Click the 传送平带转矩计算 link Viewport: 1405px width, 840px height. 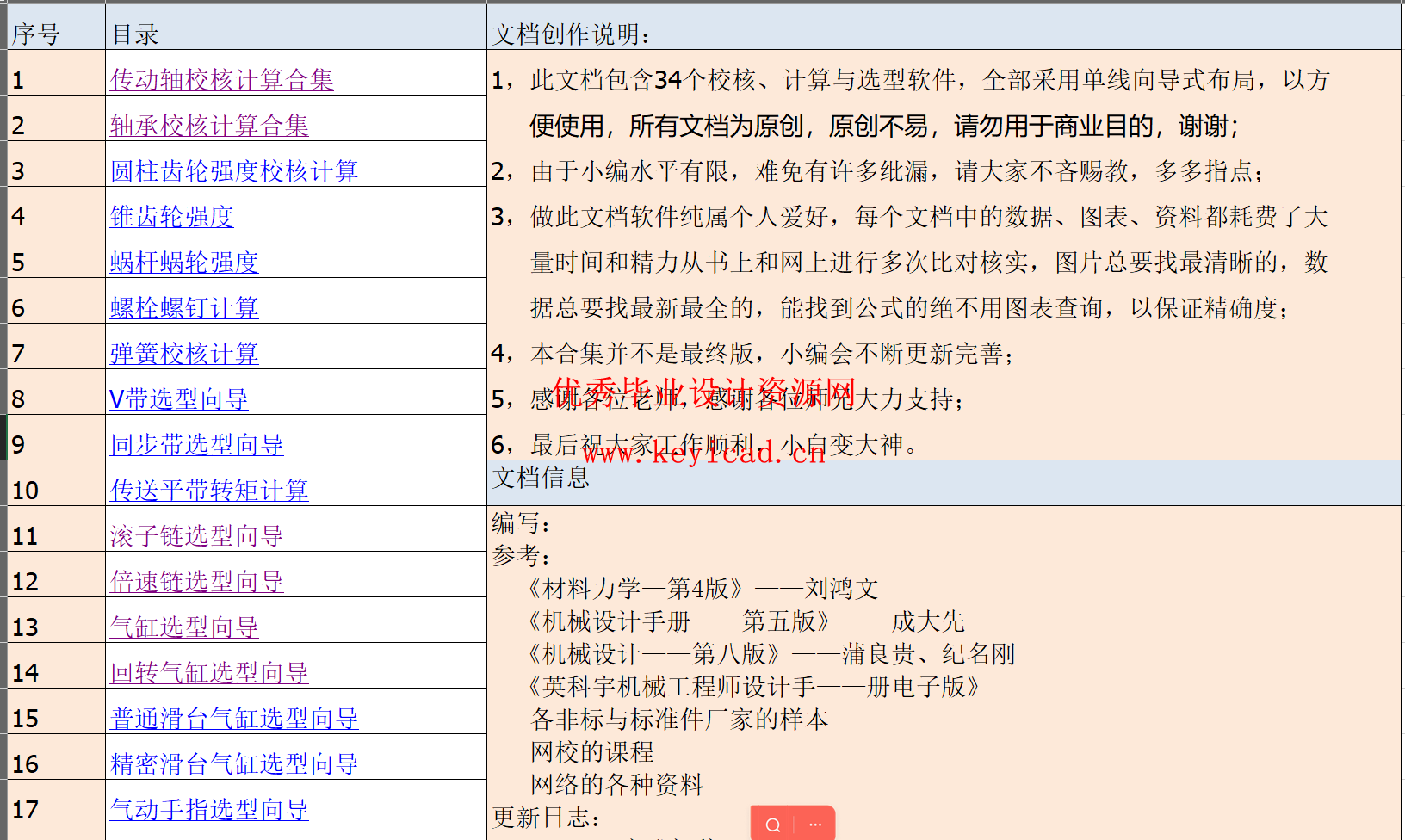point(209,491)
